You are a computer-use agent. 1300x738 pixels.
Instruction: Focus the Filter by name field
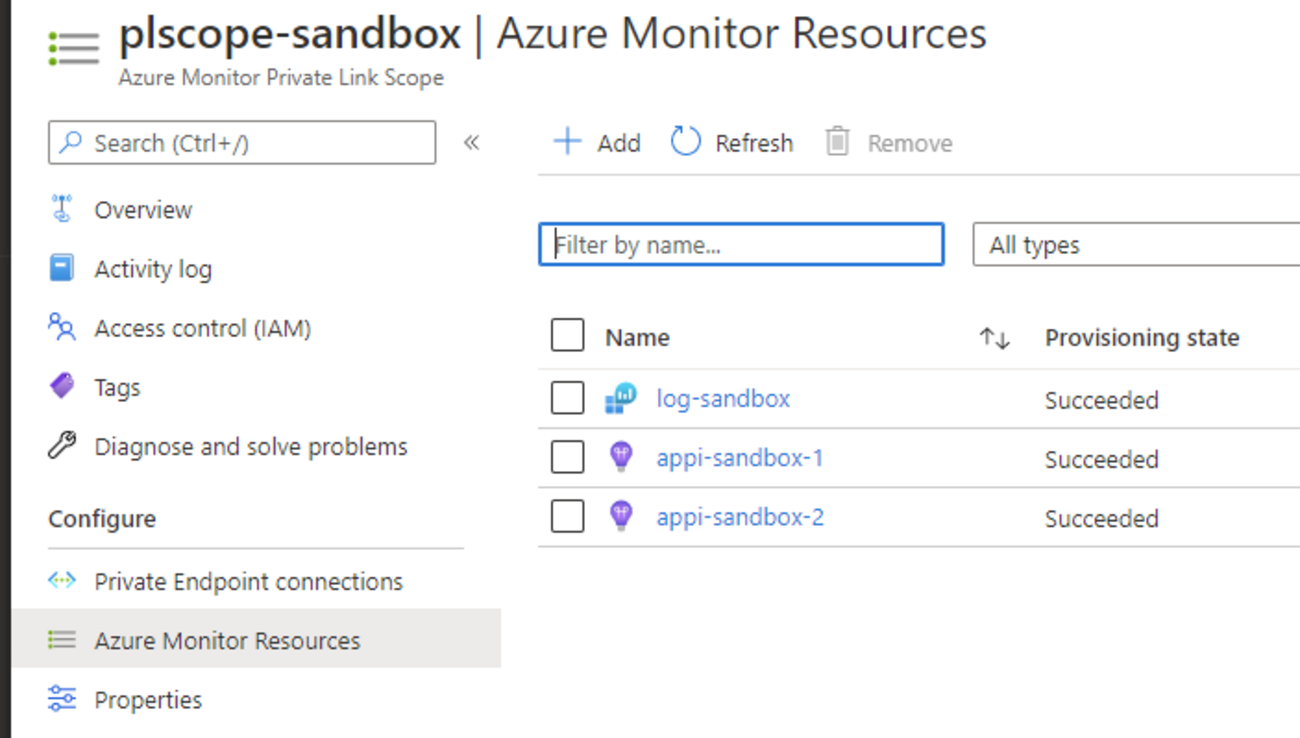tap(741, 245)
